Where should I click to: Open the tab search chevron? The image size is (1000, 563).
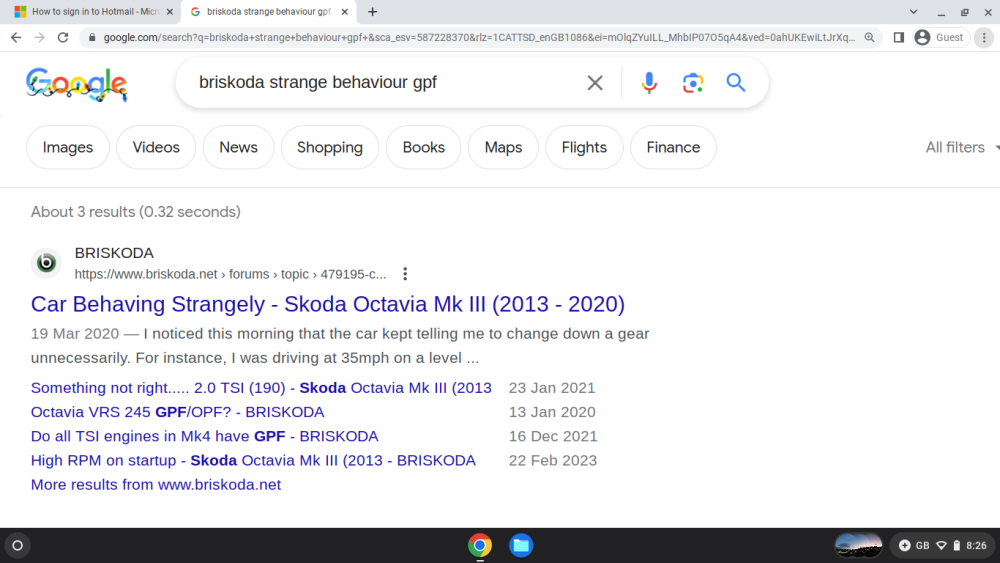(x=913, y=11)
